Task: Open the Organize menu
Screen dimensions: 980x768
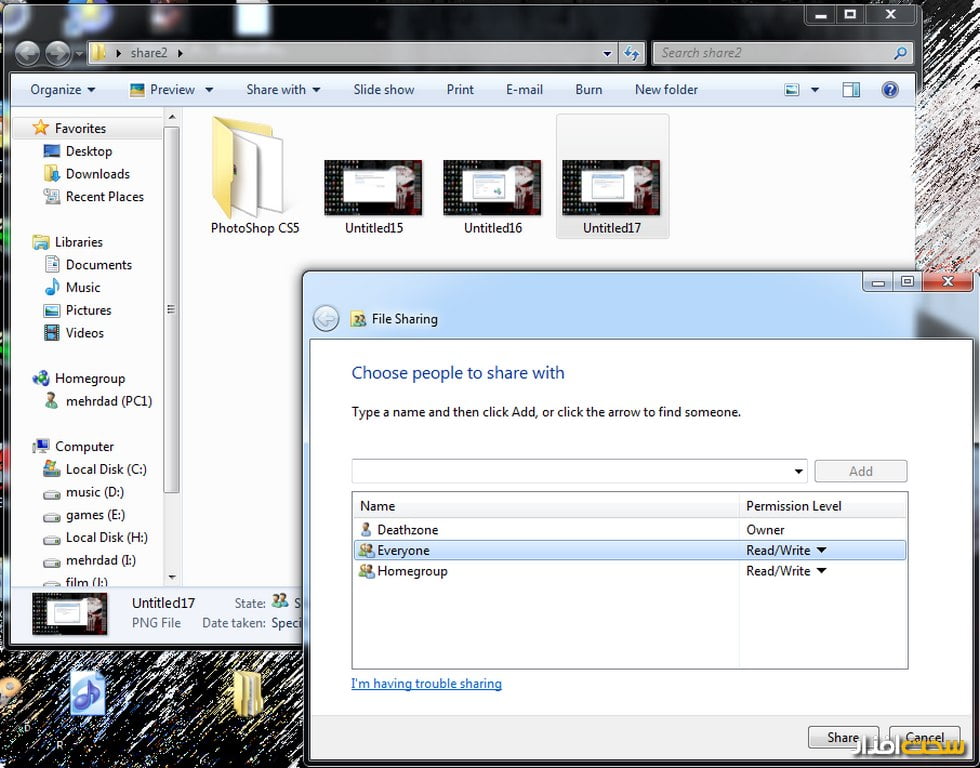Action: [62, 90]
